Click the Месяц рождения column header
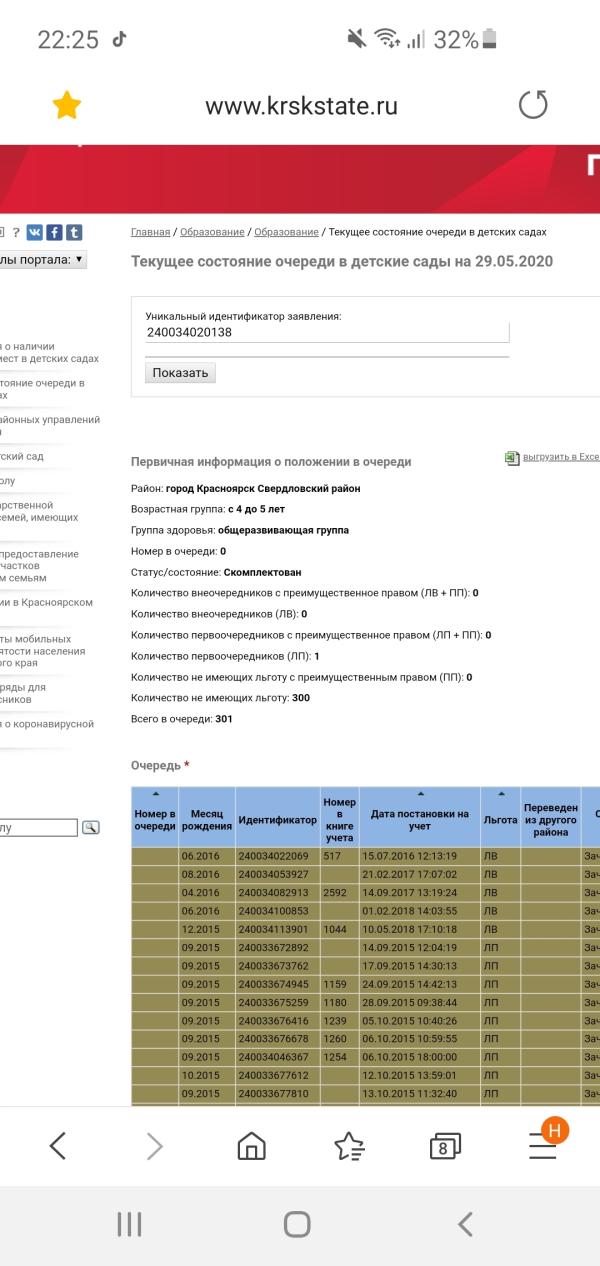The width and height of the screenshot is (600, 1266). [206, 819]
